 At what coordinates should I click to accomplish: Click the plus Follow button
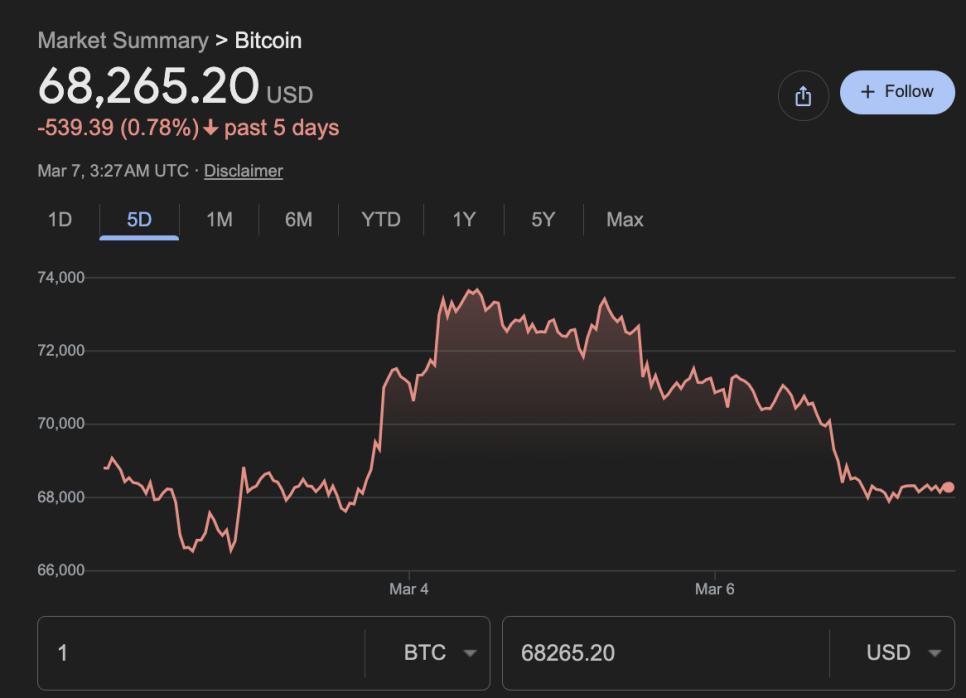[x=897, y=92]
